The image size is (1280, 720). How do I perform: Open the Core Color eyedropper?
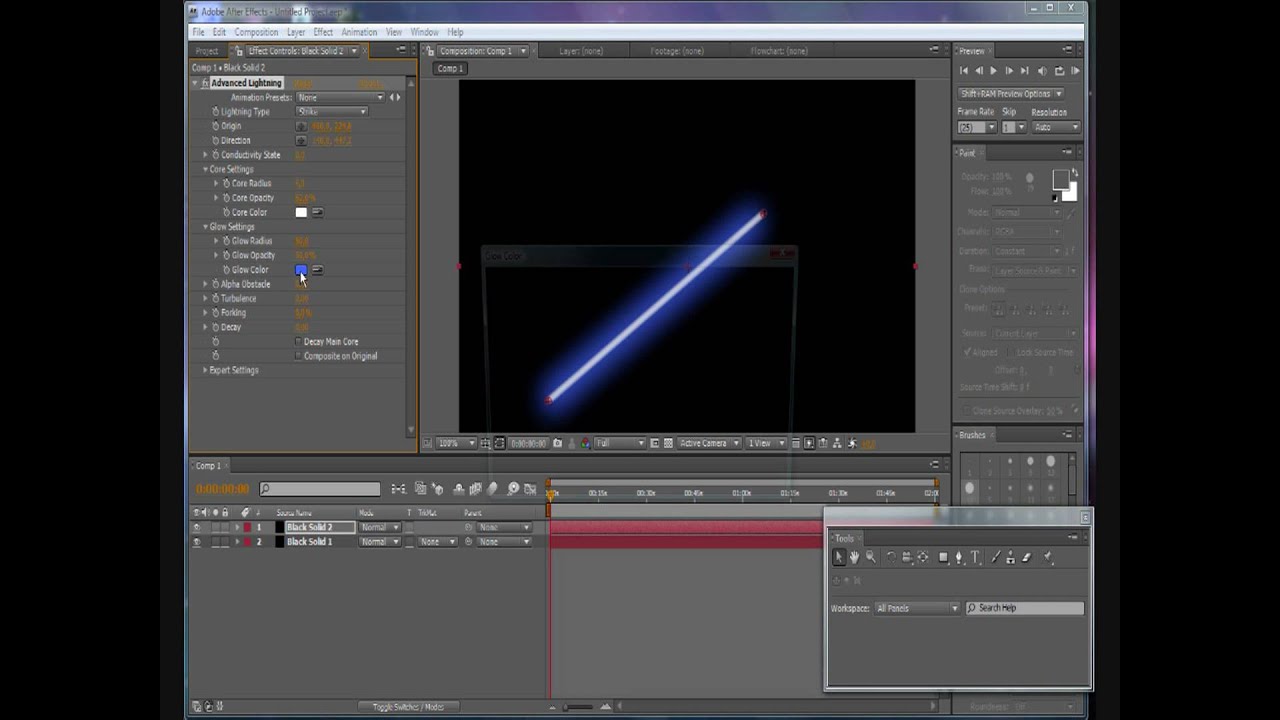pos(317,212)
